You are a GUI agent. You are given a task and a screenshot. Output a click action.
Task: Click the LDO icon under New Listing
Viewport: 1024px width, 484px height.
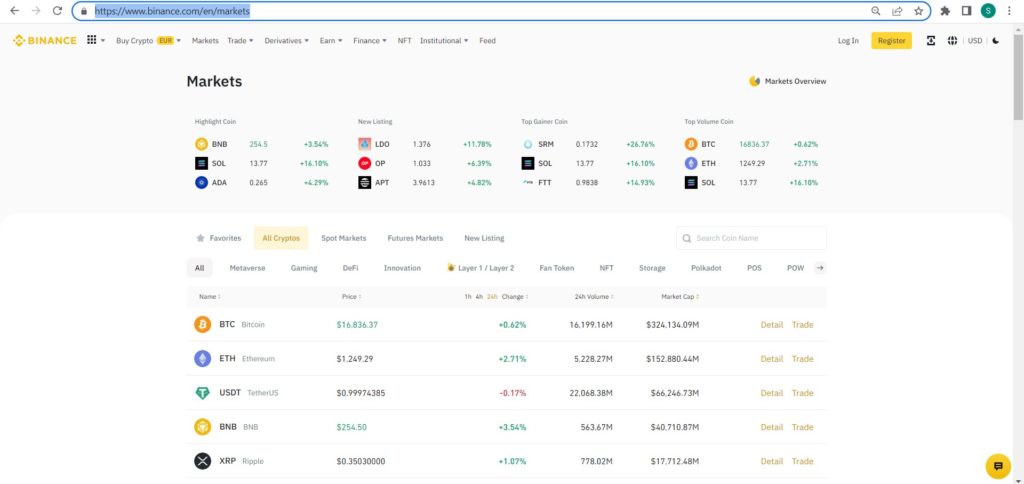pyautogui.click(x=364, y=144)
